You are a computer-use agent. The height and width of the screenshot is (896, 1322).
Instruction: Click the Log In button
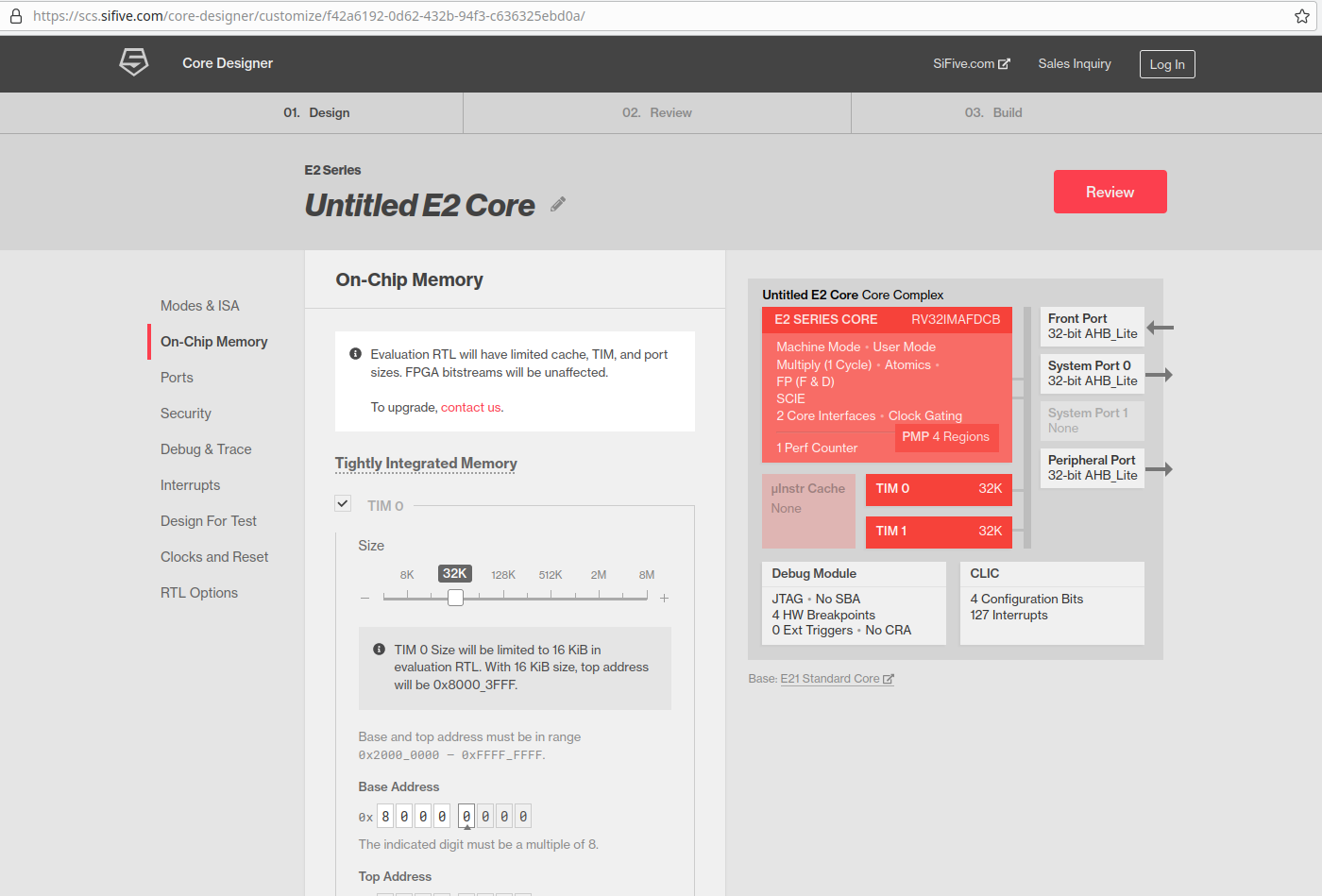coord(1167,64)
